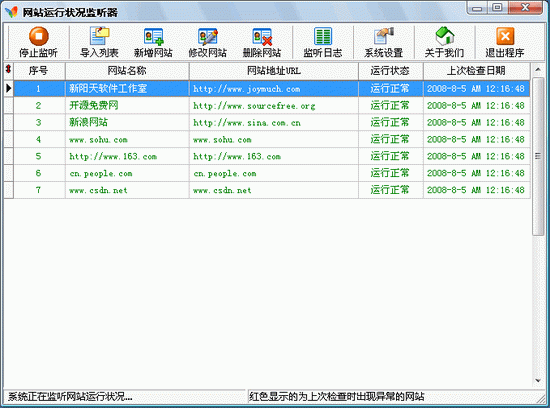Click the vertical scrollbar down arrow
The height and width of the screenshot is (408, 550).
[538, 381]
